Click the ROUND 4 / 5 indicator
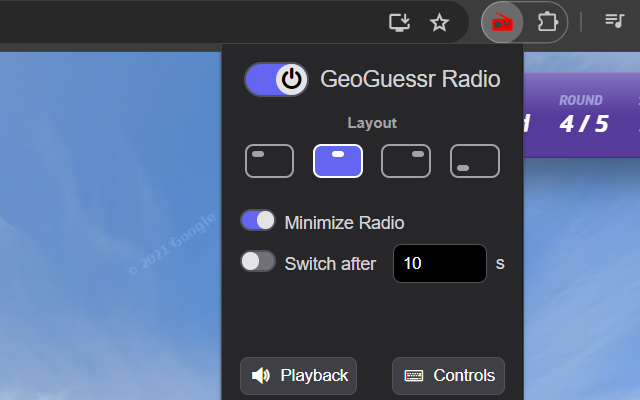The width and height of the screenshot is (640, 400). click(584, 114)
